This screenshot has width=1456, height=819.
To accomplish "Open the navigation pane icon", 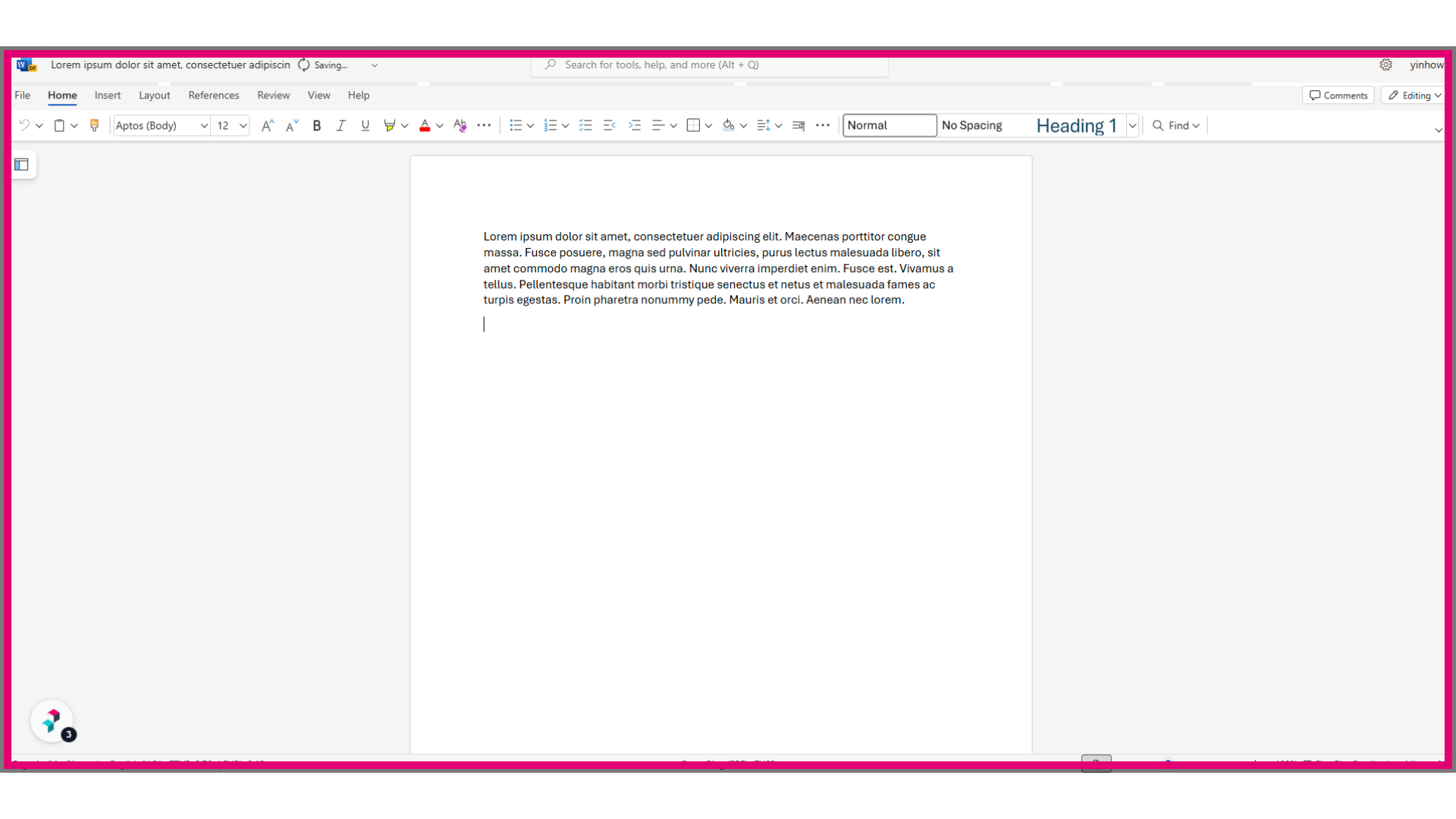I will 21,165.
